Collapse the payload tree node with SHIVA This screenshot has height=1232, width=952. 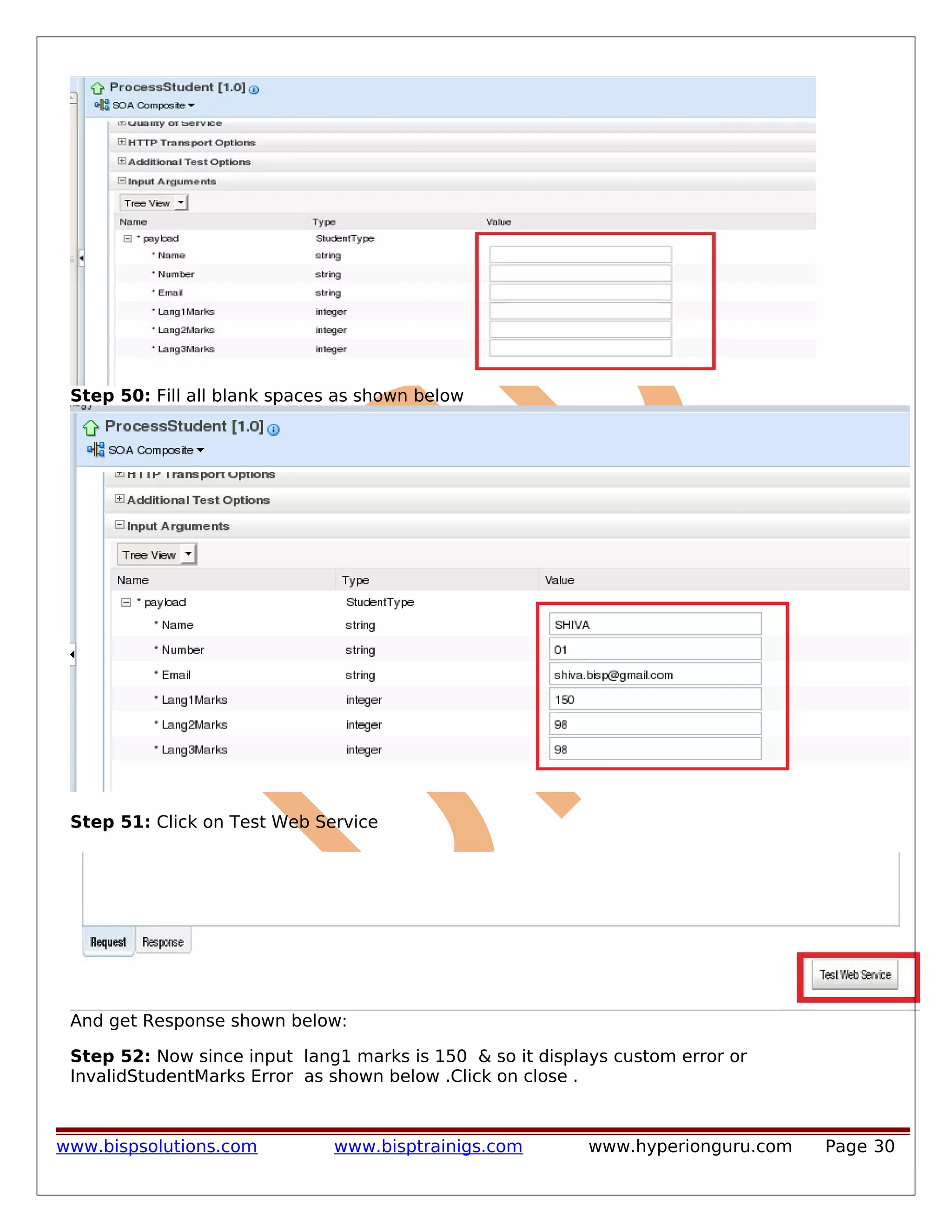[126, 603]
